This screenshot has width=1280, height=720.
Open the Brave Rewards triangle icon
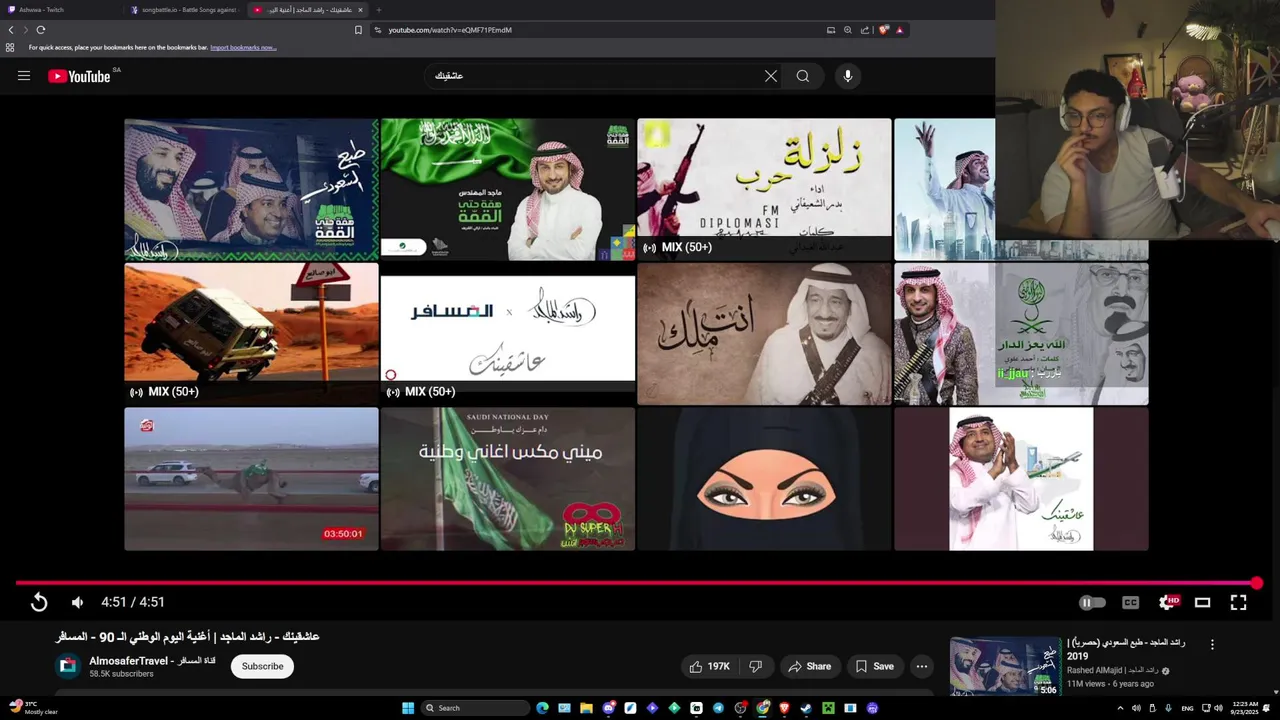tap(899, 30)
